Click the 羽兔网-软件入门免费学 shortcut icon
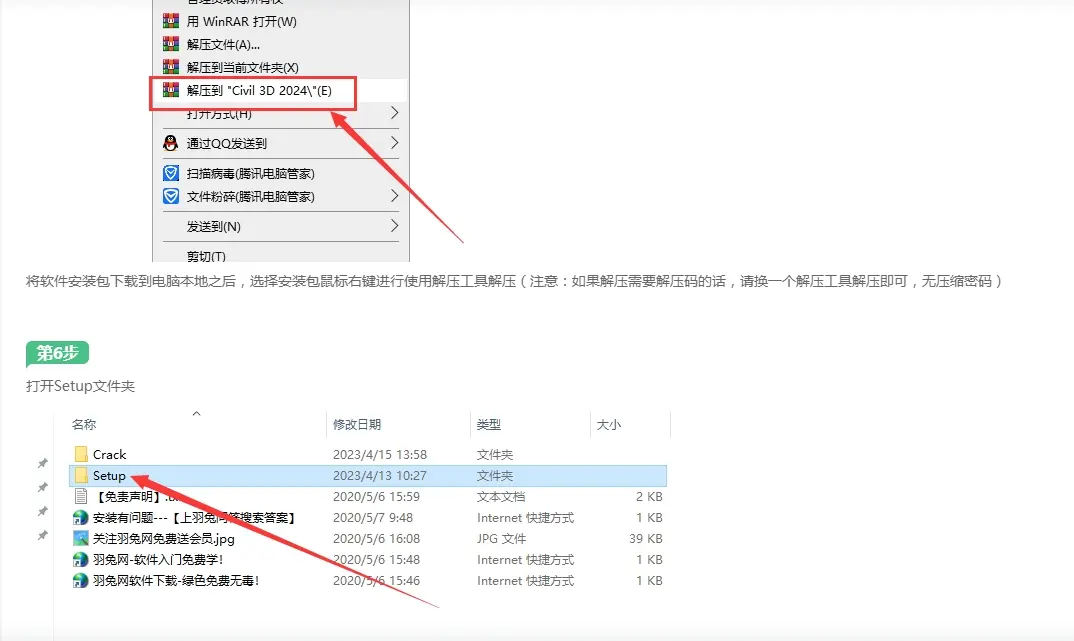 pos(81,560)
